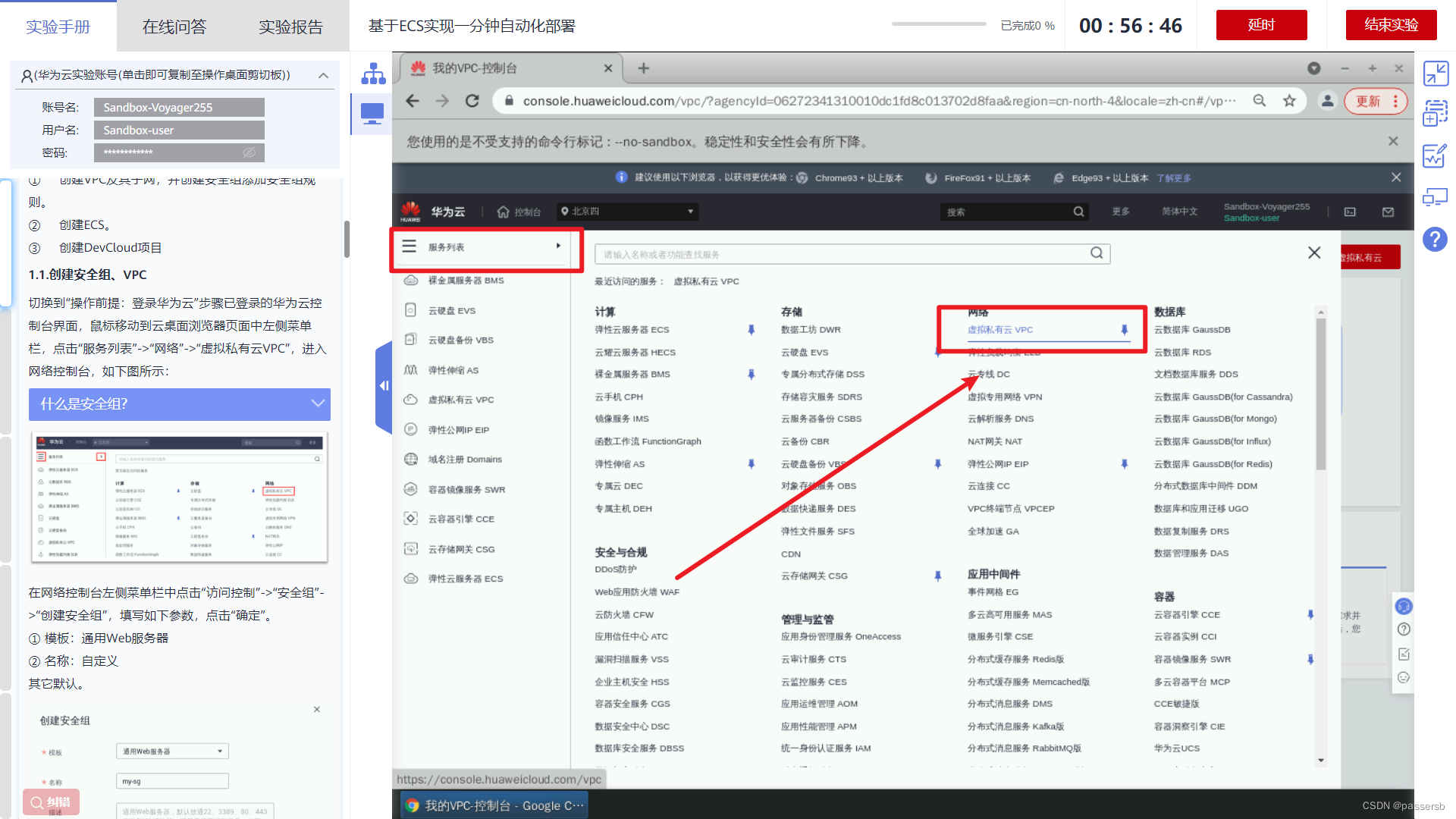Switch to the 实验报告 tab
This screenshot has width=1456, height=819.
point(291,27)
